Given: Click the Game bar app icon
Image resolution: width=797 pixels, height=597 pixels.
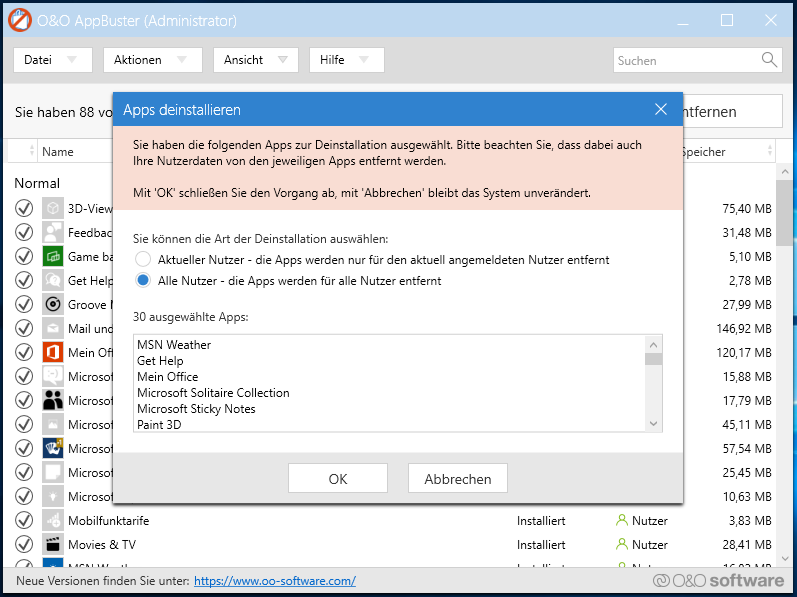Looking at the screenshot, I should click(x=53, y=256).
